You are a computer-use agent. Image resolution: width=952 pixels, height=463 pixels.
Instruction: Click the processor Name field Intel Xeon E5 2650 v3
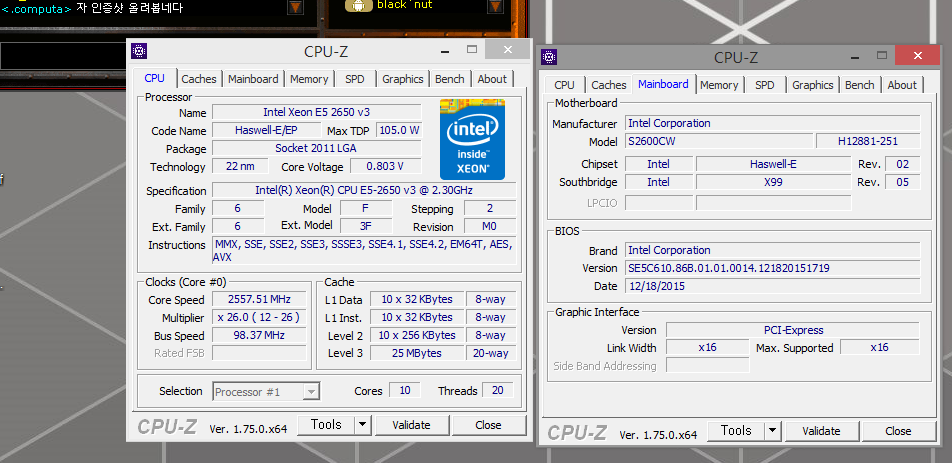316,112
